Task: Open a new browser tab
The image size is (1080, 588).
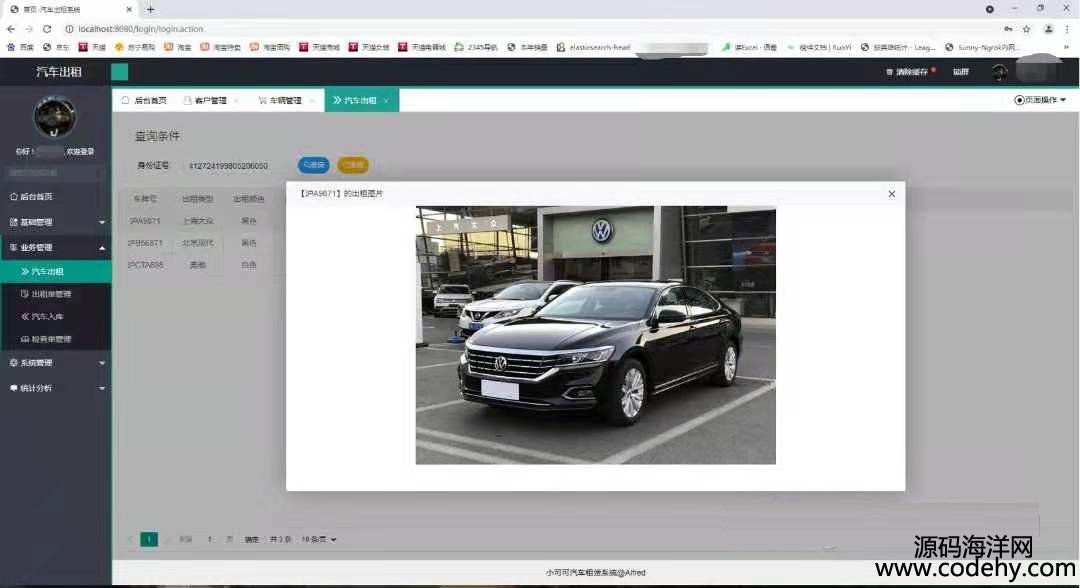Action: (150, 10)
